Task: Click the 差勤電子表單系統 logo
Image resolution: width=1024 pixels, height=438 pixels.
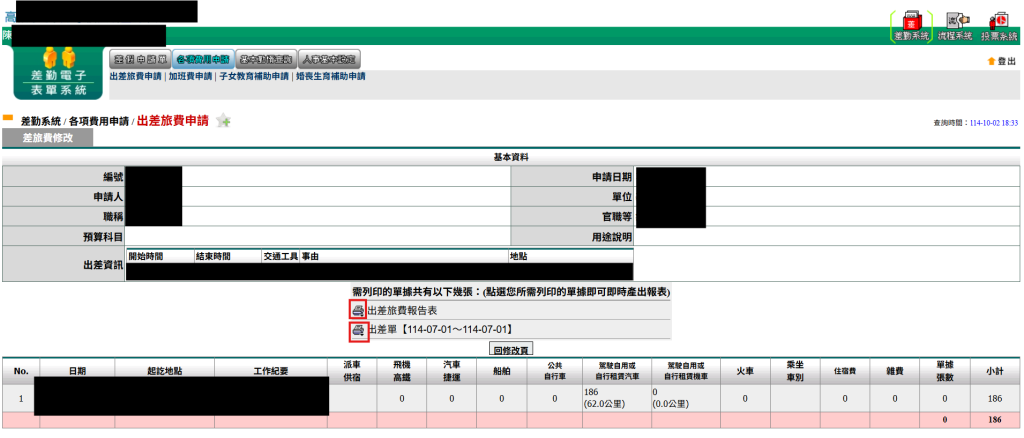Action: click(58, 72)
